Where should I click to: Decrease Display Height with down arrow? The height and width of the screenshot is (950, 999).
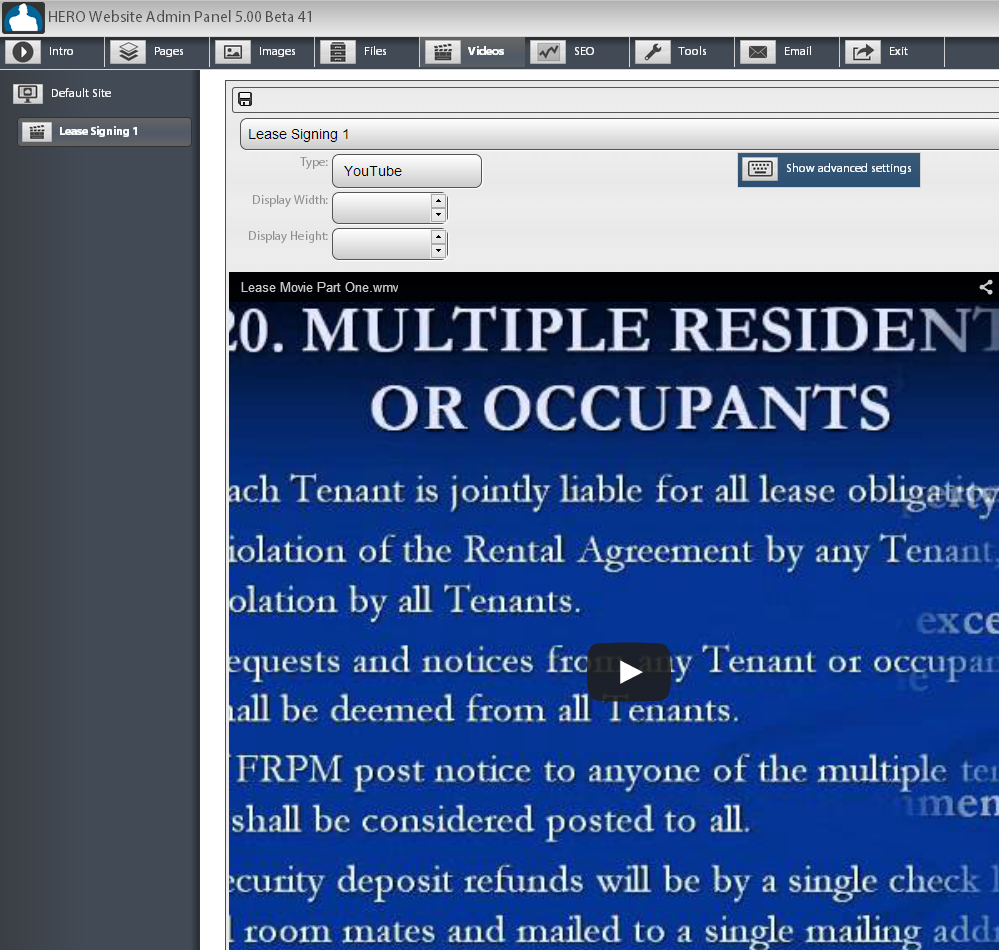point(438,251)
